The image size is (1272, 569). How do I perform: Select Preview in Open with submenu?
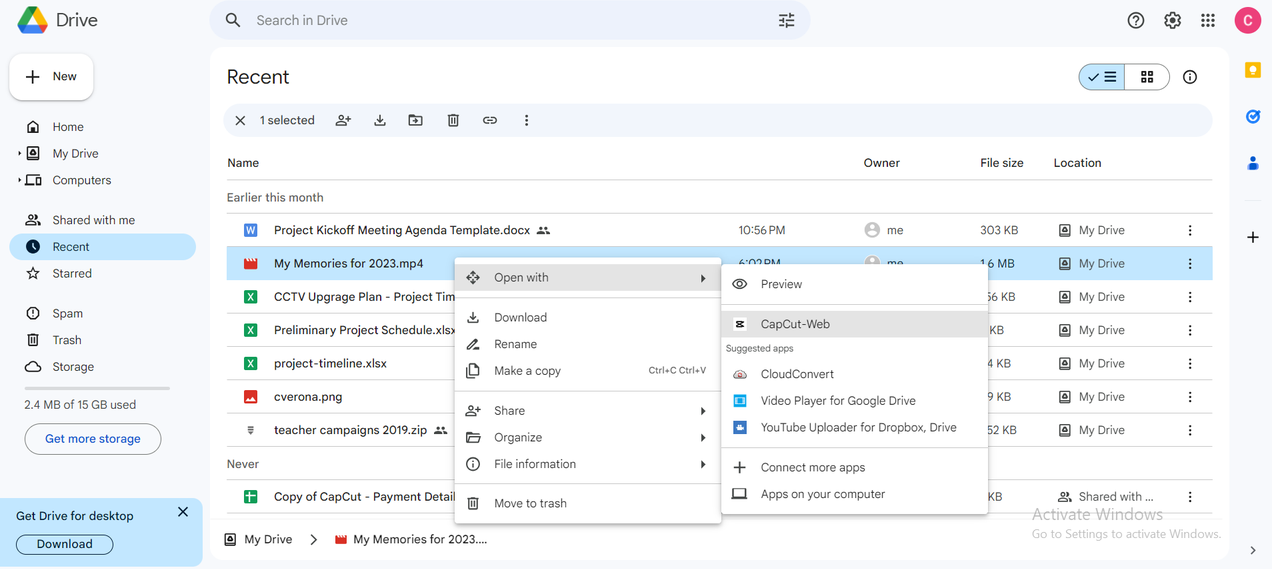855,284
